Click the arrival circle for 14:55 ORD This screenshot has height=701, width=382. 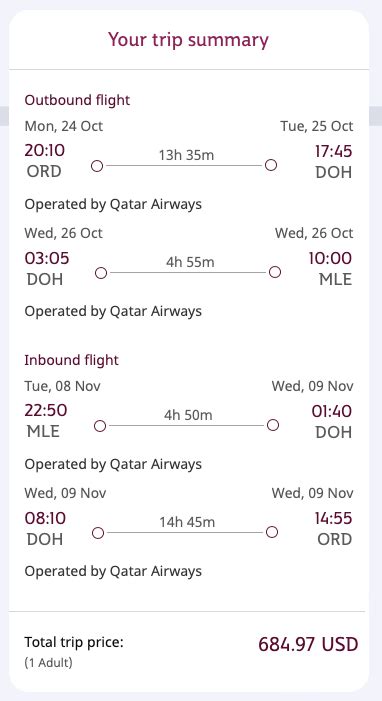pyautogui.click(x=272, y=532)
